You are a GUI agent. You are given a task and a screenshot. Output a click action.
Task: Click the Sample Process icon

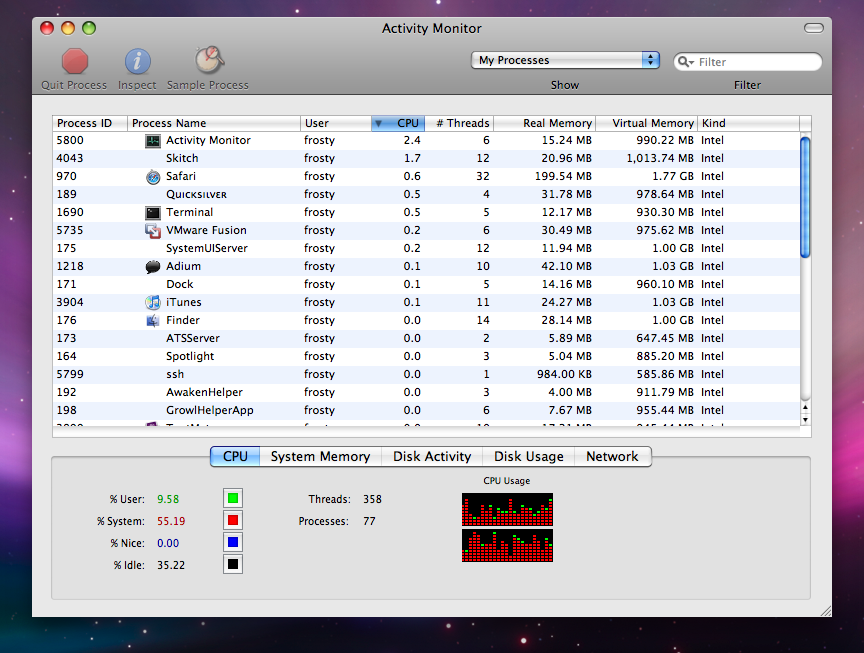(x=208, y=61)
